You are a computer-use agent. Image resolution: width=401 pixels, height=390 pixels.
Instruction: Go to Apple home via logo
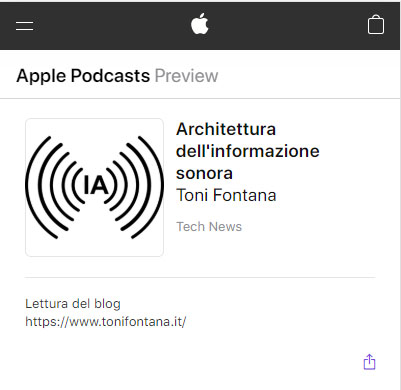point(200,24)
